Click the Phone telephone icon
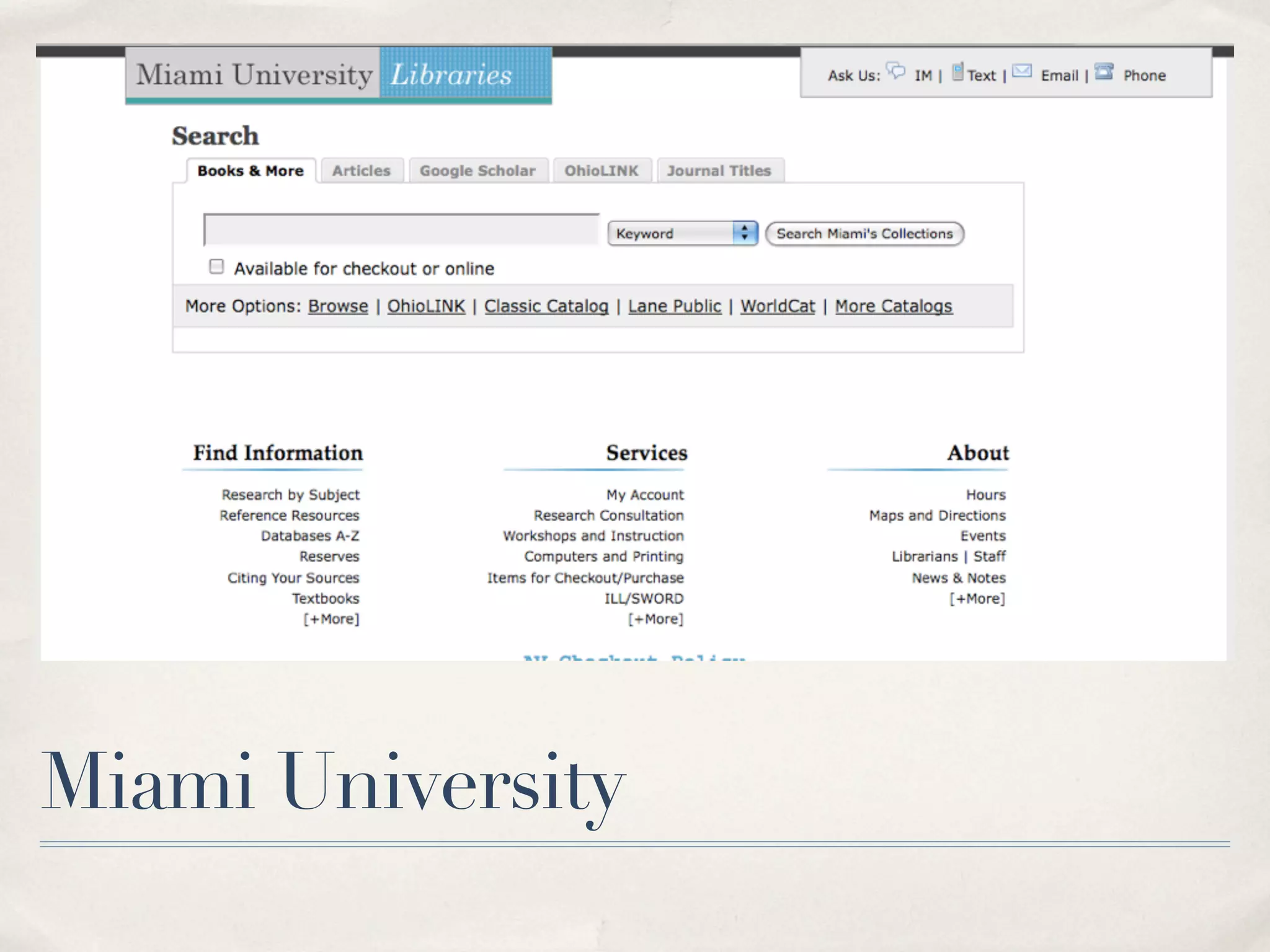Viewport: 1270px width, 952px height. coord(1104,71)
